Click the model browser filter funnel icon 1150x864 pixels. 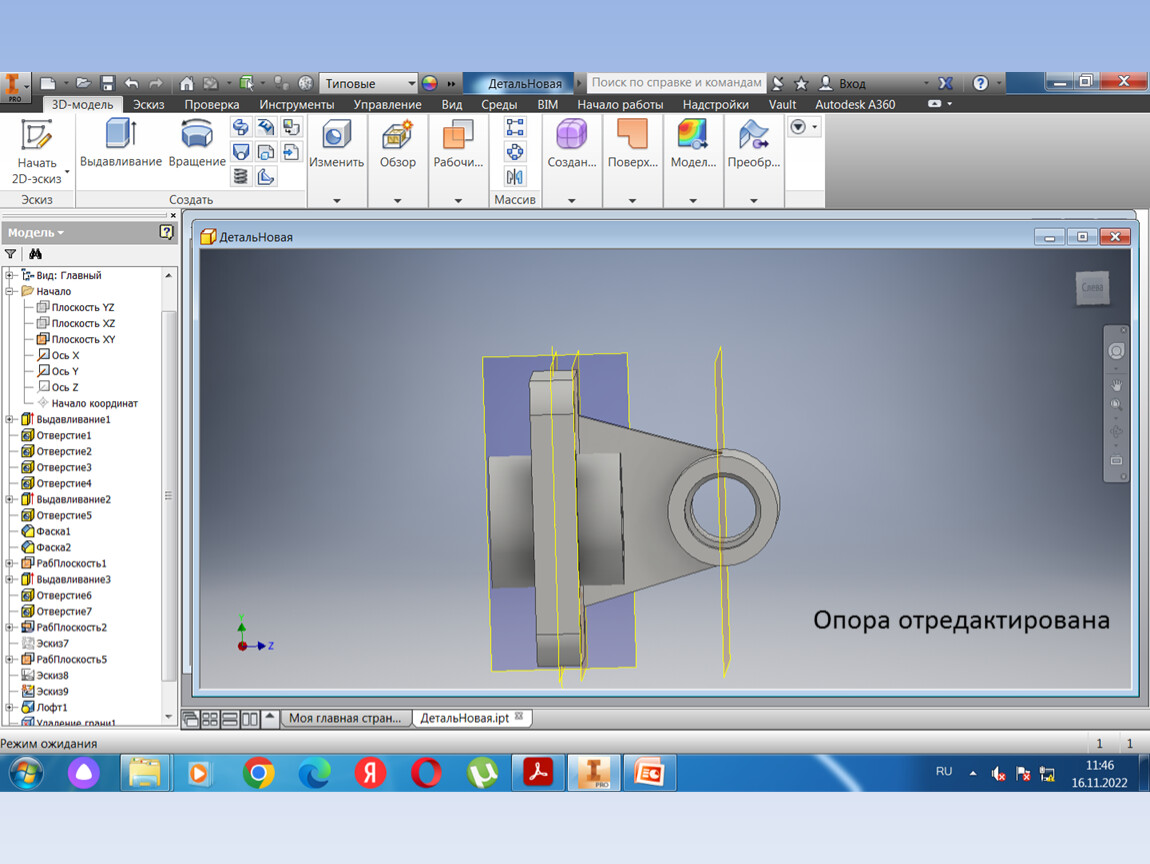tap(10, 254)
